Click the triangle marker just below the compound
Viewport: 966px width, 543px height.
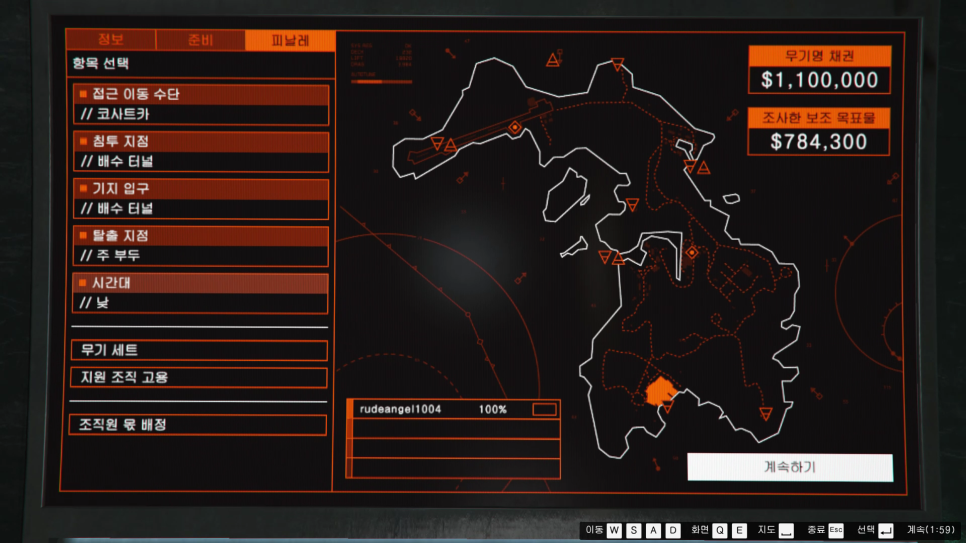[x=668, y=407]
